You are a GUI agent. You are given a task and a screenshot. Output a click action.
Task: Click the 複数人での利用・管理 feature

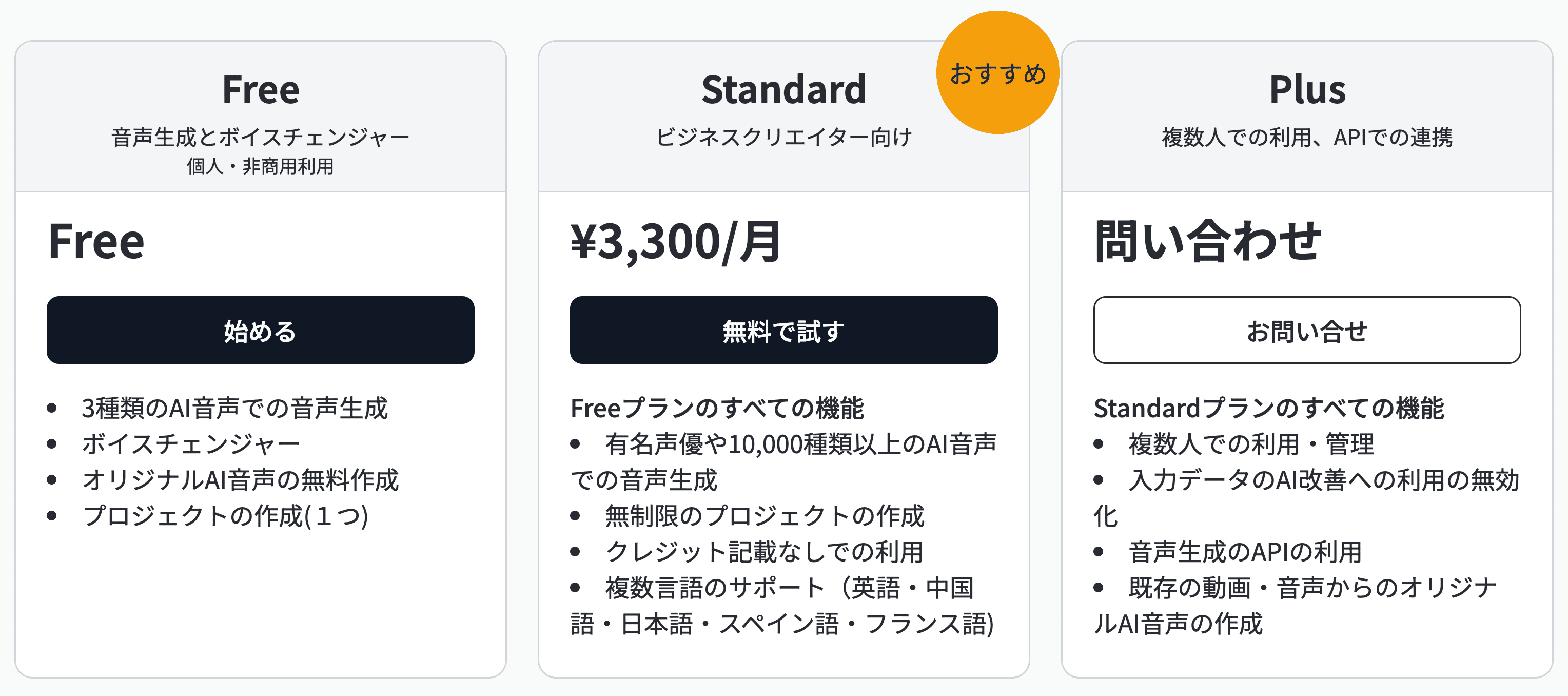pos(1251,444)
